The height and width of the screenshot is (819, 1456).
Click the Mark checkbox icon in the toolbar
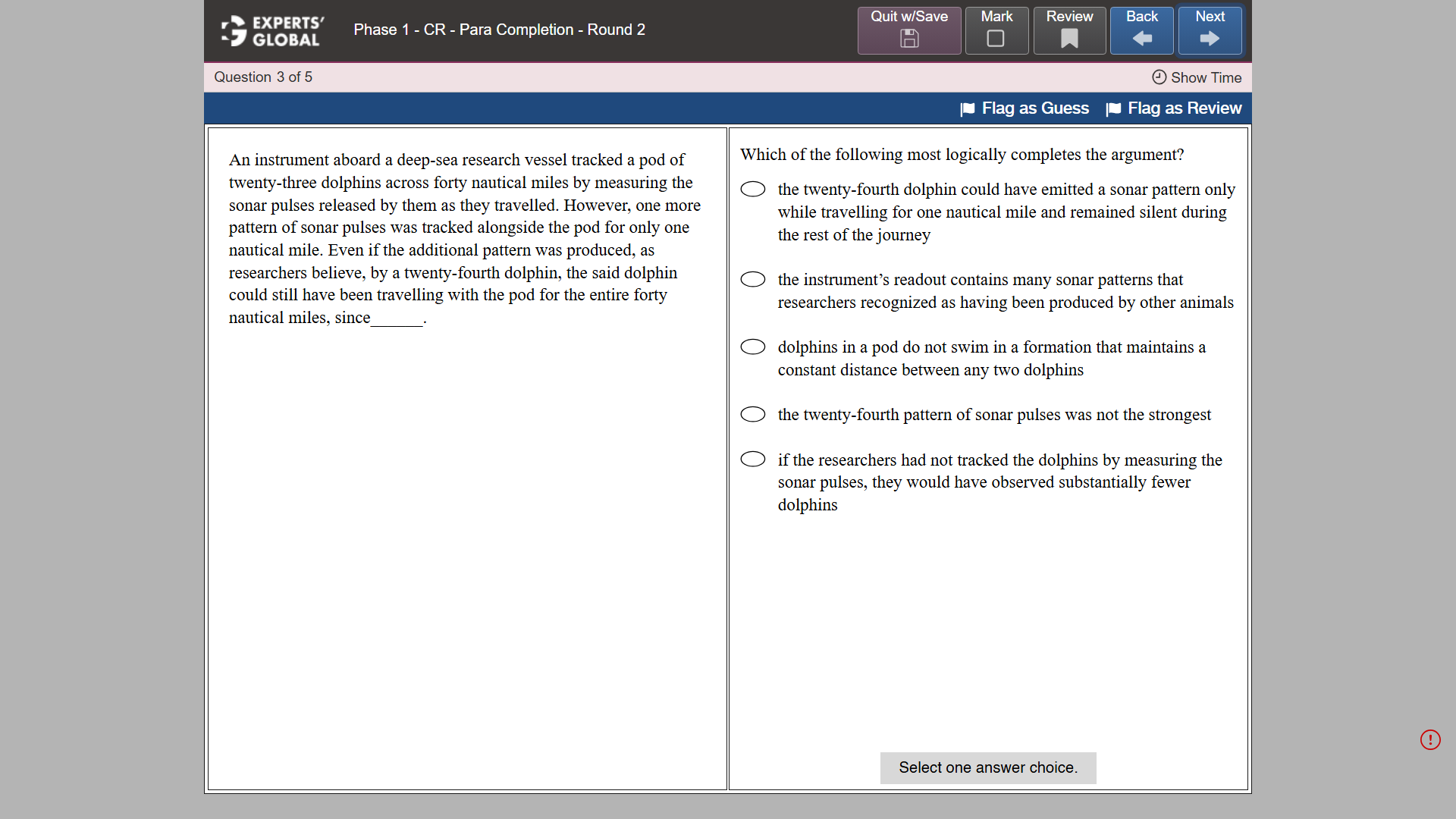tap(996, 39)
